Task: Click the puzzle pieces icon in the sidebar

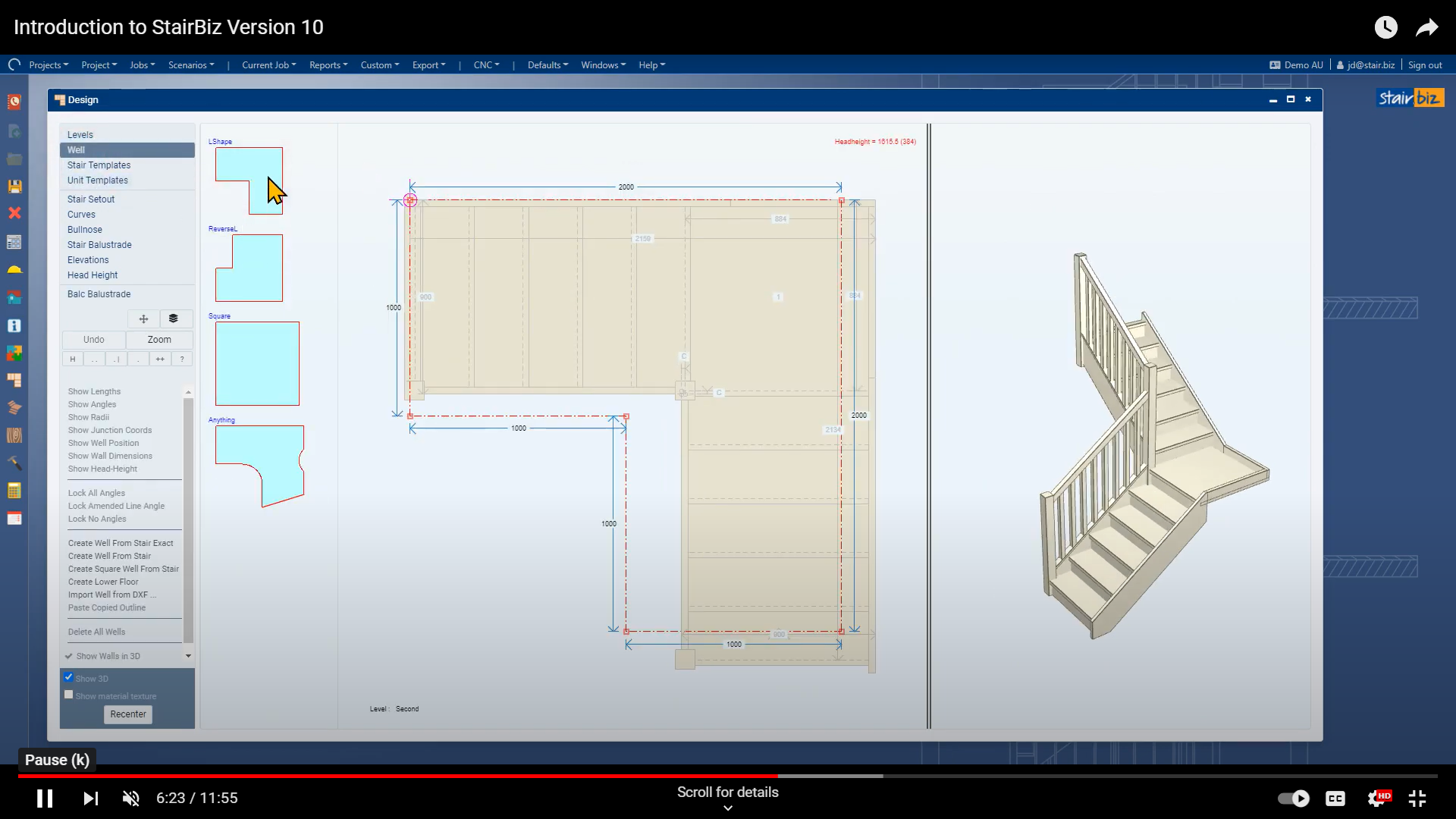Action: point(14,353)
